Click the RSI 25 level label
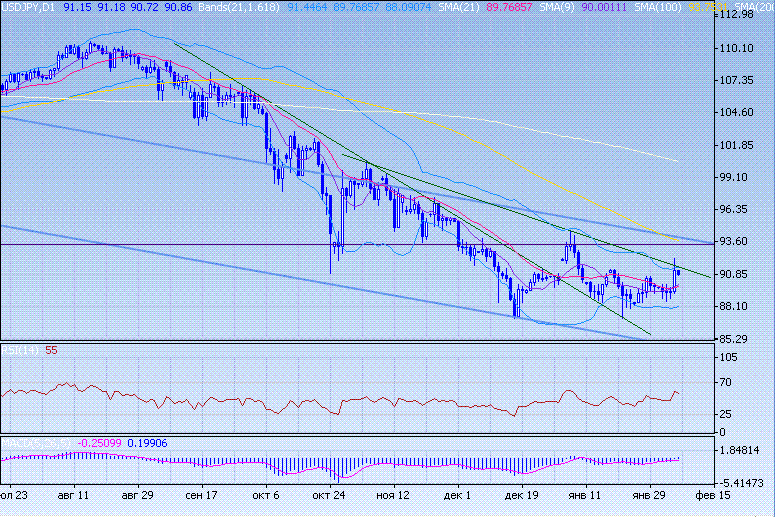775x517 pixels. coord(728,414)
